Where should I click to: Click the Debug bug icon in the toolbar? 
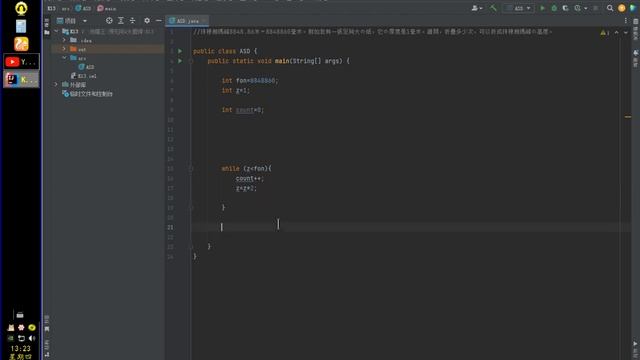[554, 8]
